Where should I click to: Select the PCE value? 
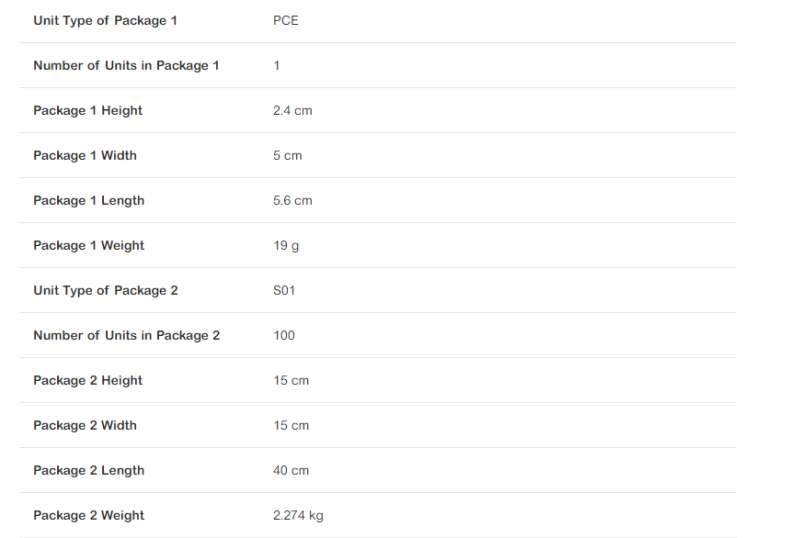(285, 20)
